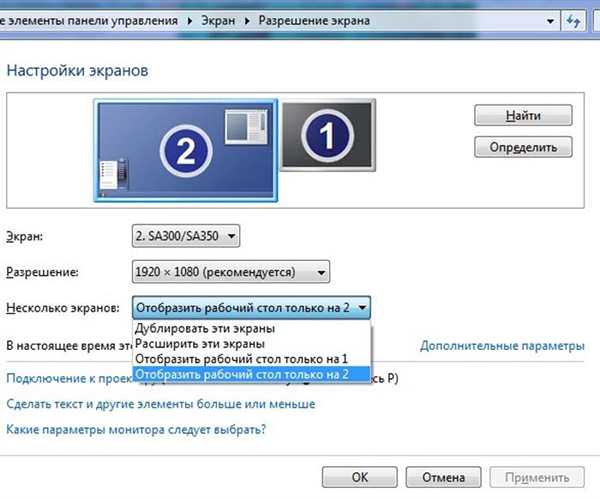
Task: Select monitor 1 display thumbnail
Action: click(328, 135)
